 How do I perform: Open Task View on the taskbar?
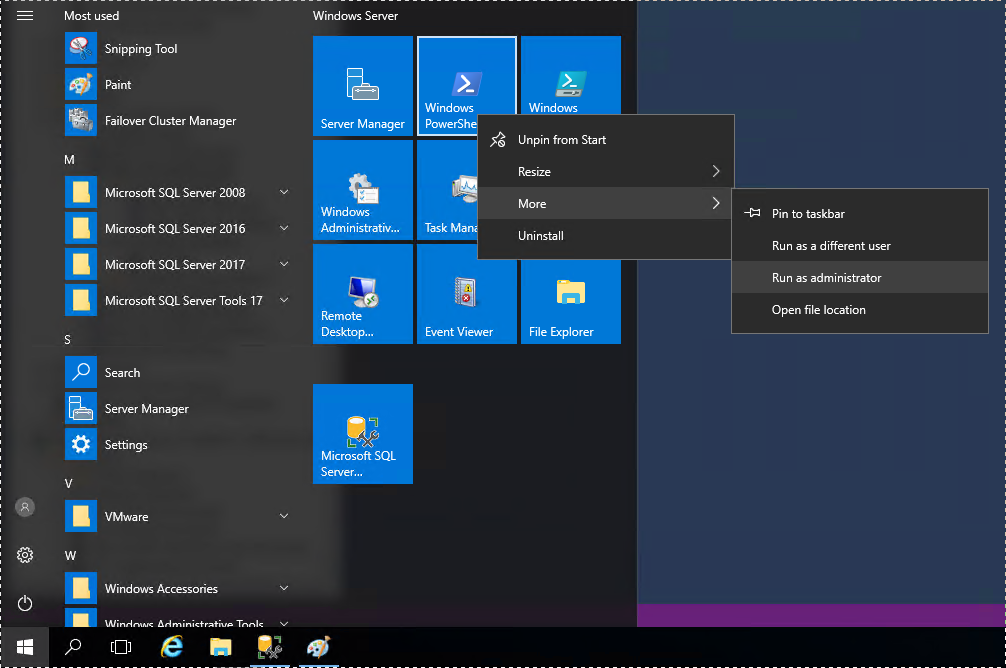[x=121, y=647]
